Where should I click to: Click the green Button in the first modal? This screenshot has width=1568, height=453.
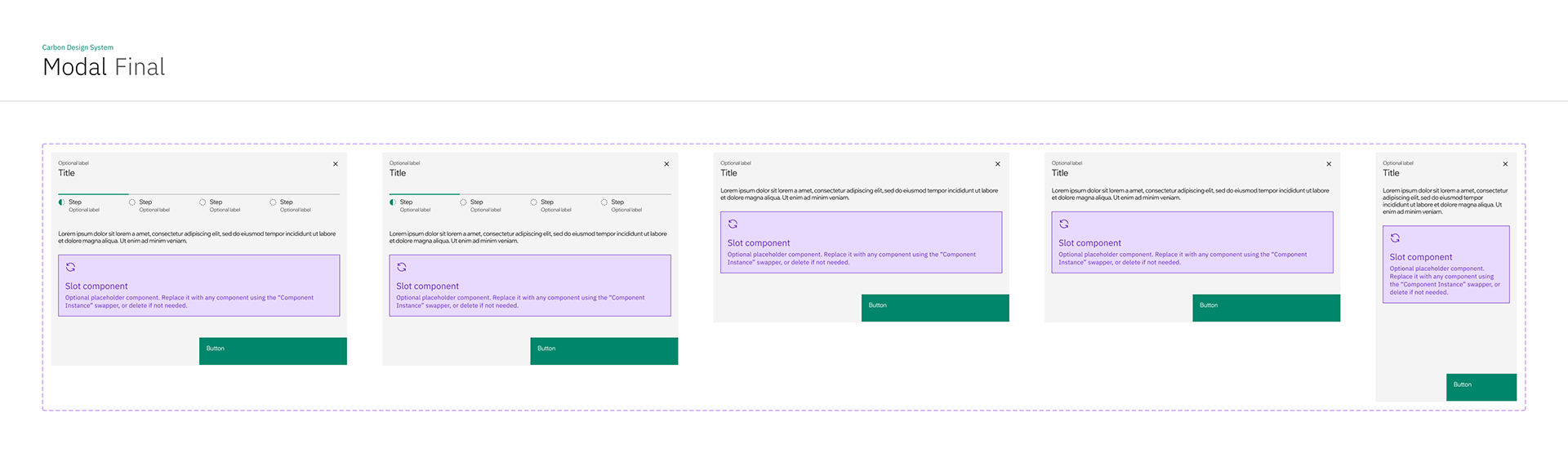273,351
